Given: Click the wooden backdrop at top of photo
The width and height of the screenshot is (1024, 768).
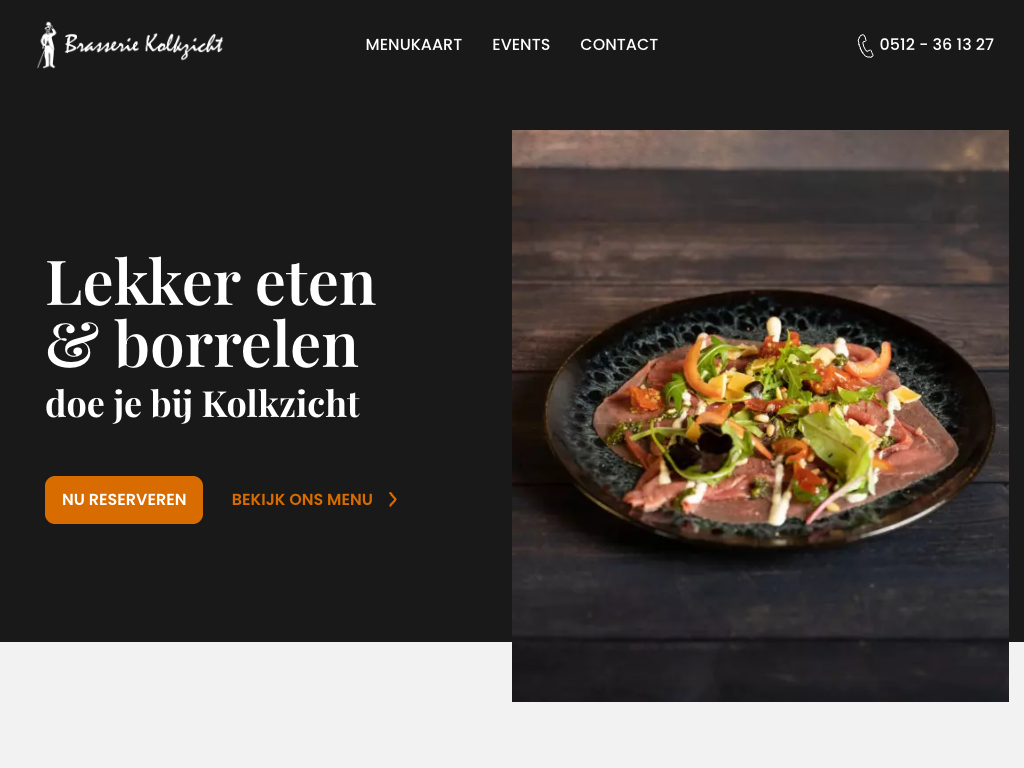Looking at the screenshot, I should click(760, 150).
